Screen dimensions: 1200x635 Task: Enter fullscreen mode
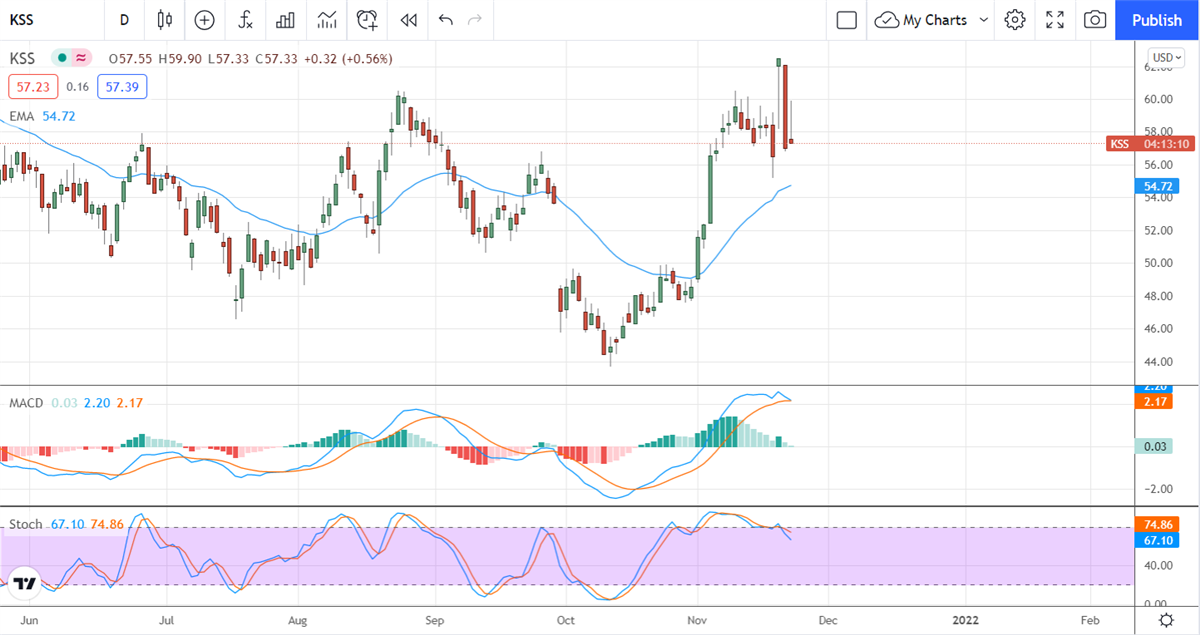click(1055, 20)
